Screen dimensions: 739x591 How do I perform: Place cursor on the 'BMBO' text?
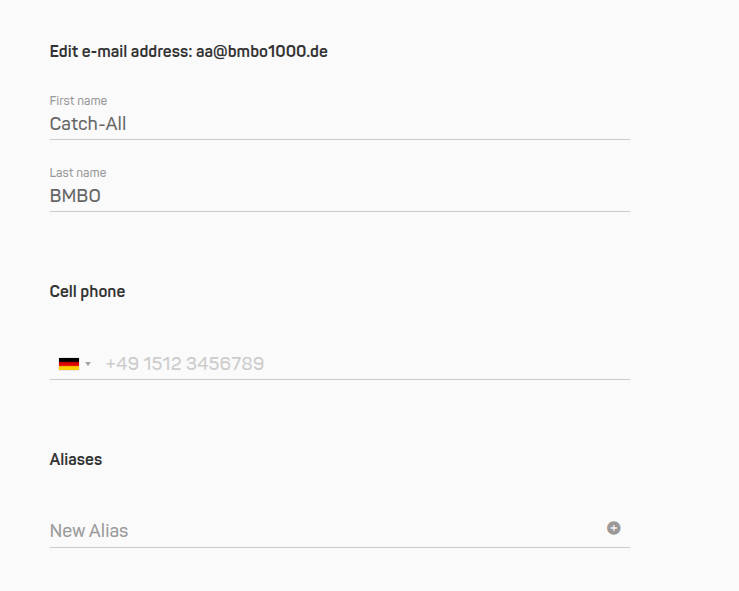coord(75,197)
